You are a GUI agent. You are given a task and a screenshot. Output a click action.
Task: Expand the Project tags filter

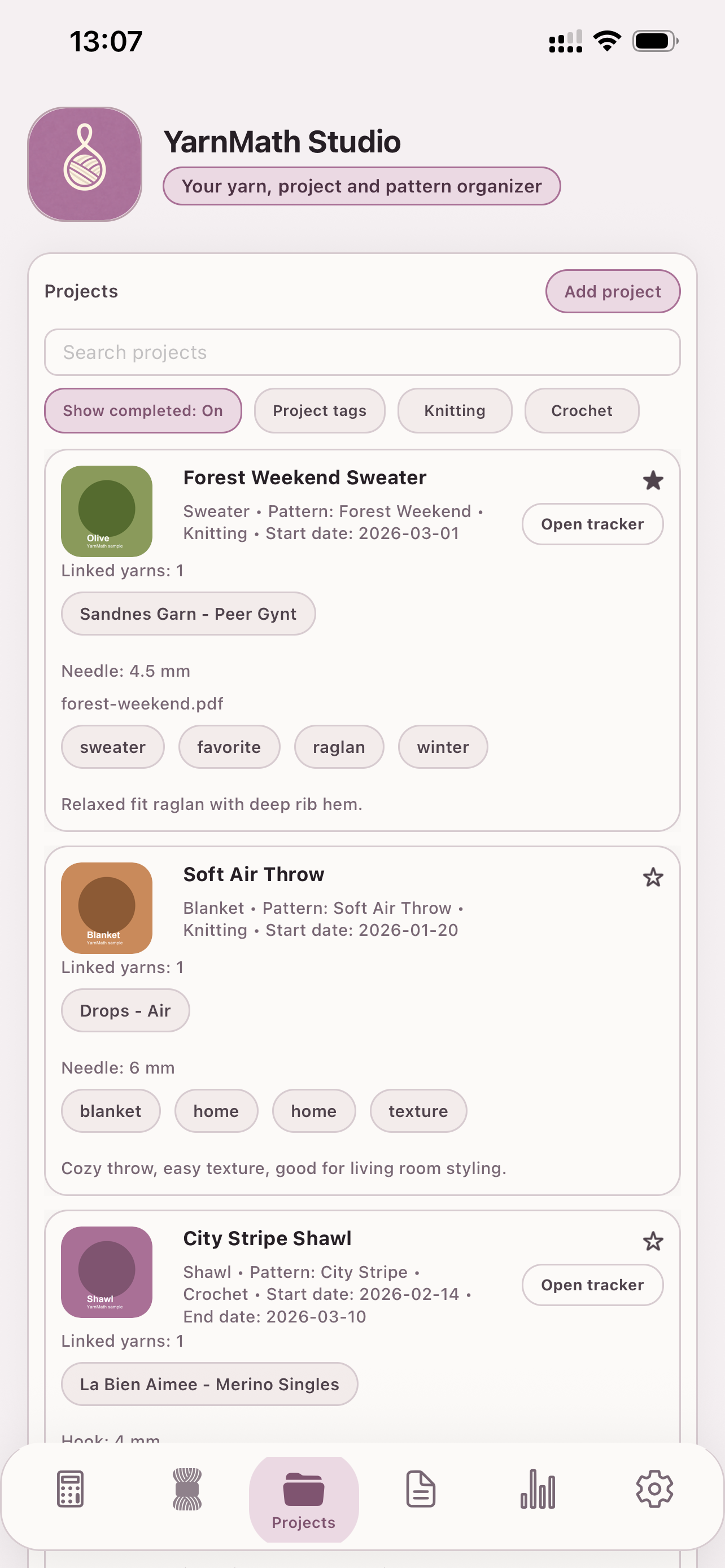[x=320, y=411]
